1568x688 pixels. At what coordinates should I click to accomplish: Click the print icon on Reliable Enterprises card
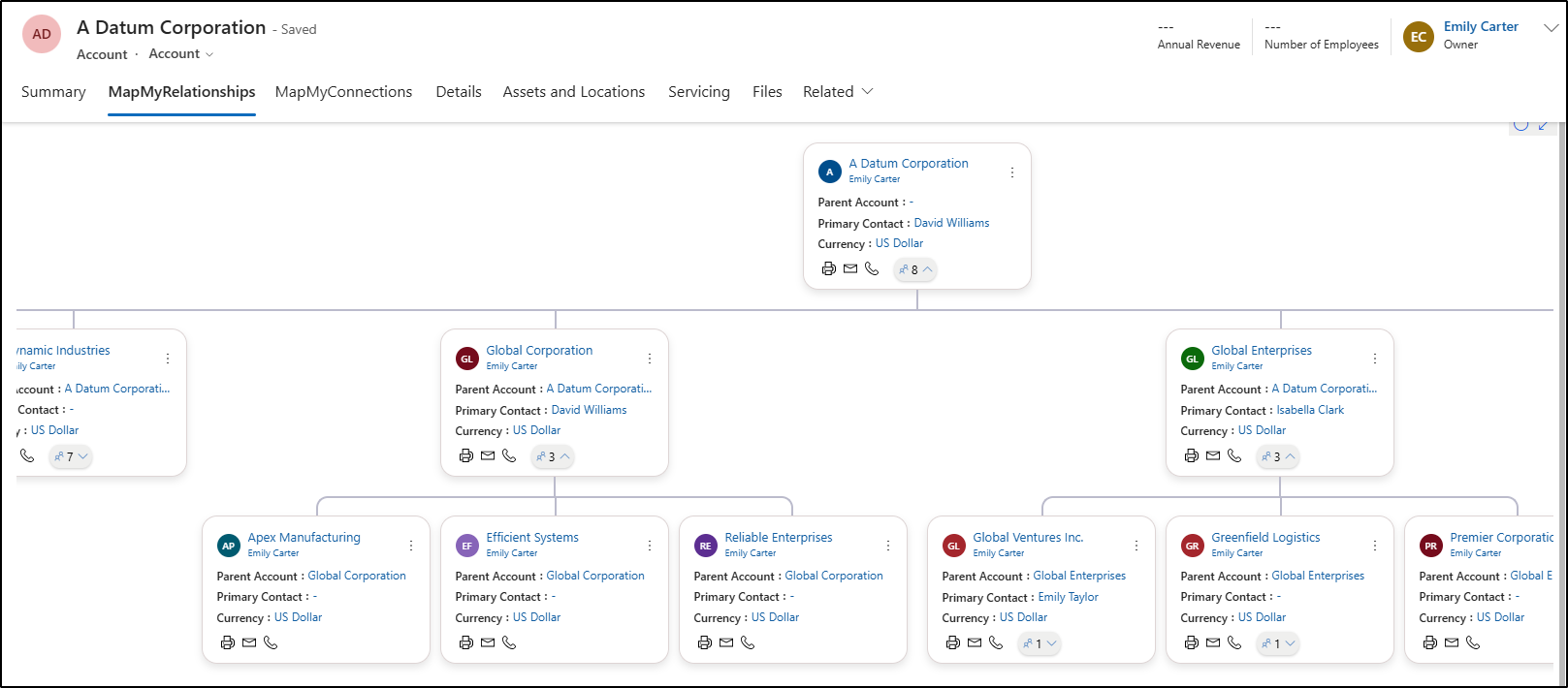click(x=705, y=642)
